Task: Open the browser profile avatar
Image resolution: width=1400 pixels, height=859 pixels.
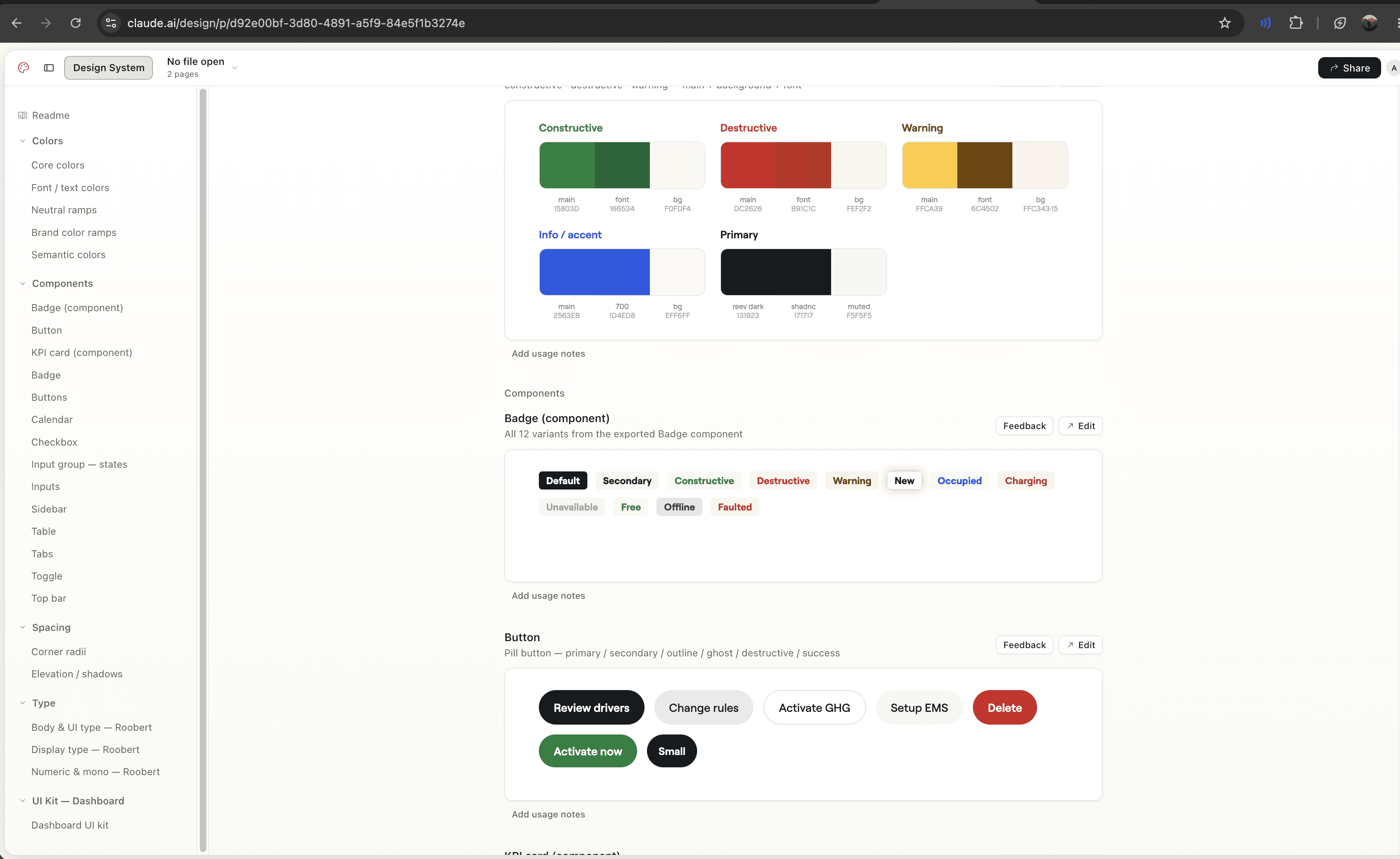Action: [x=1369, y=23]
